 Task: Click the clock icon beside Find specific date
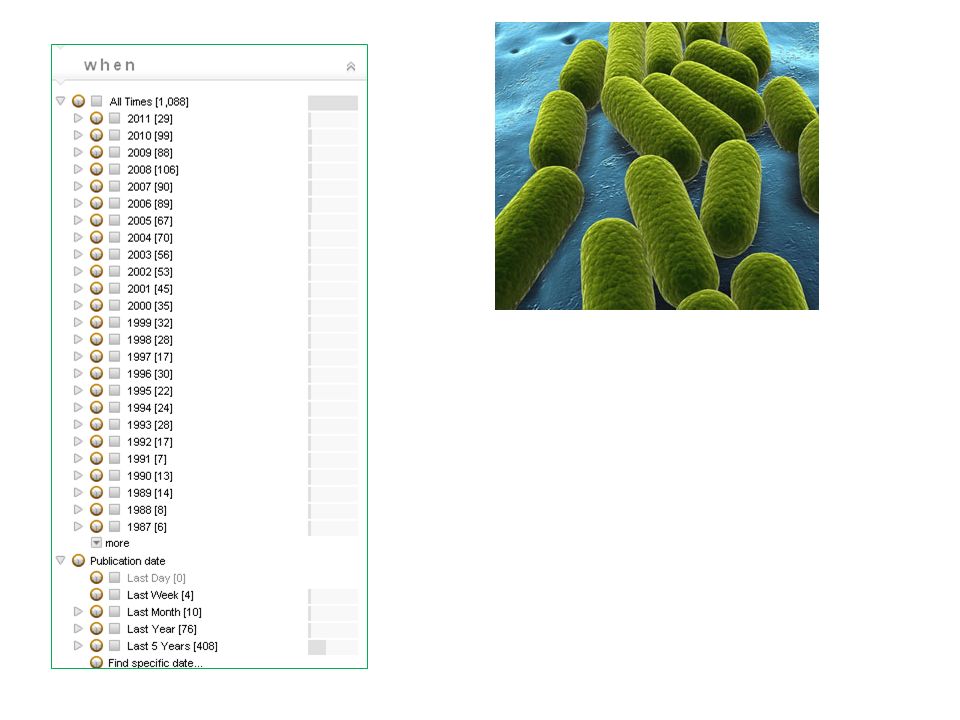click(x=96, y=662)
